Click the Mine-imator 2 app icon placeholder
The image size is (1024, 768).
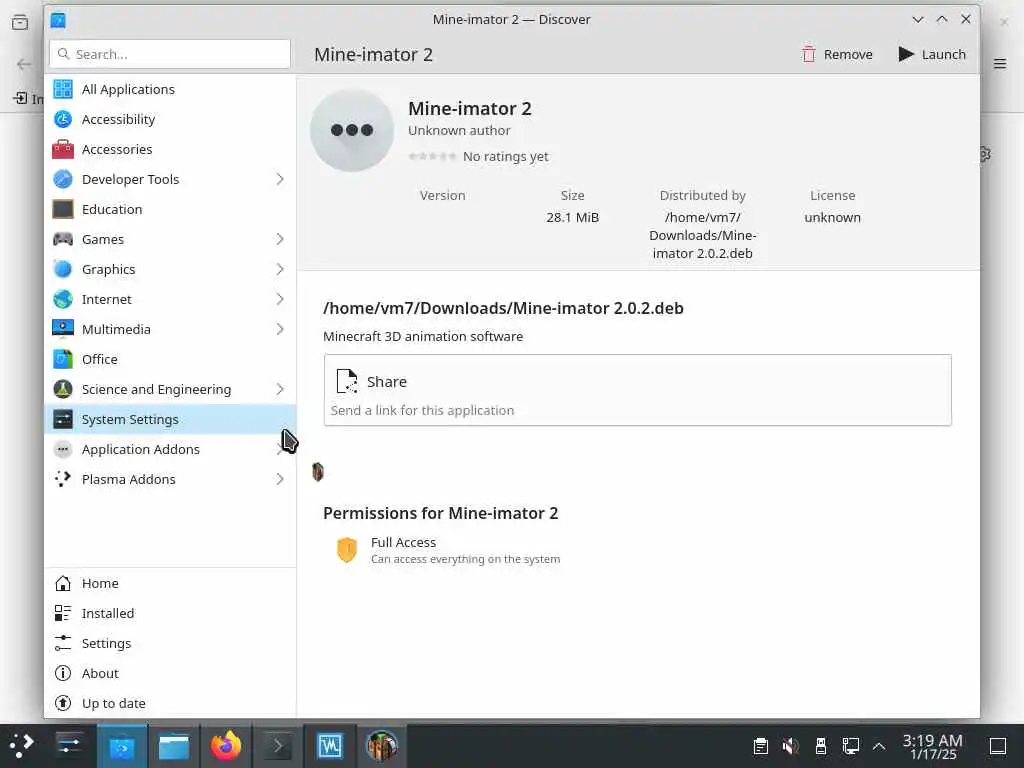352,131
